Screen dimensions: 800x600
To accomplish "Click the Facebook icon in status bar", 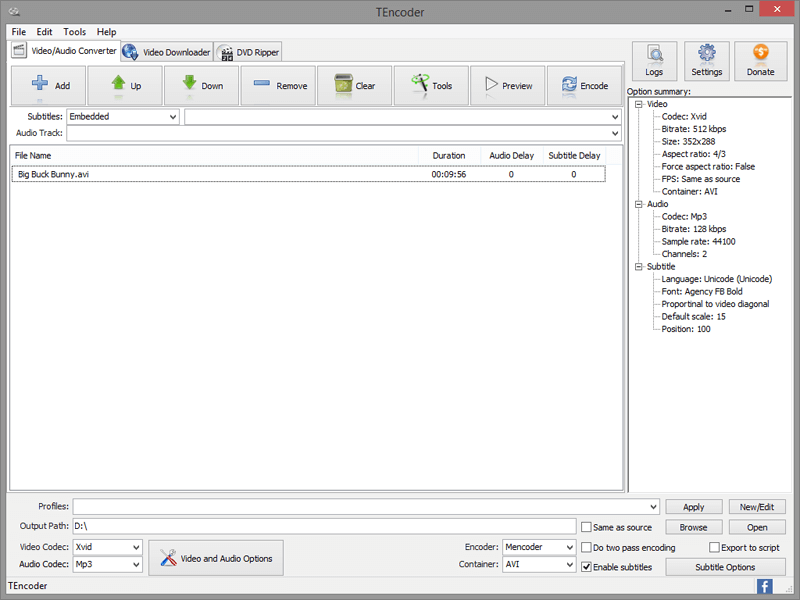I will [764, 586].
